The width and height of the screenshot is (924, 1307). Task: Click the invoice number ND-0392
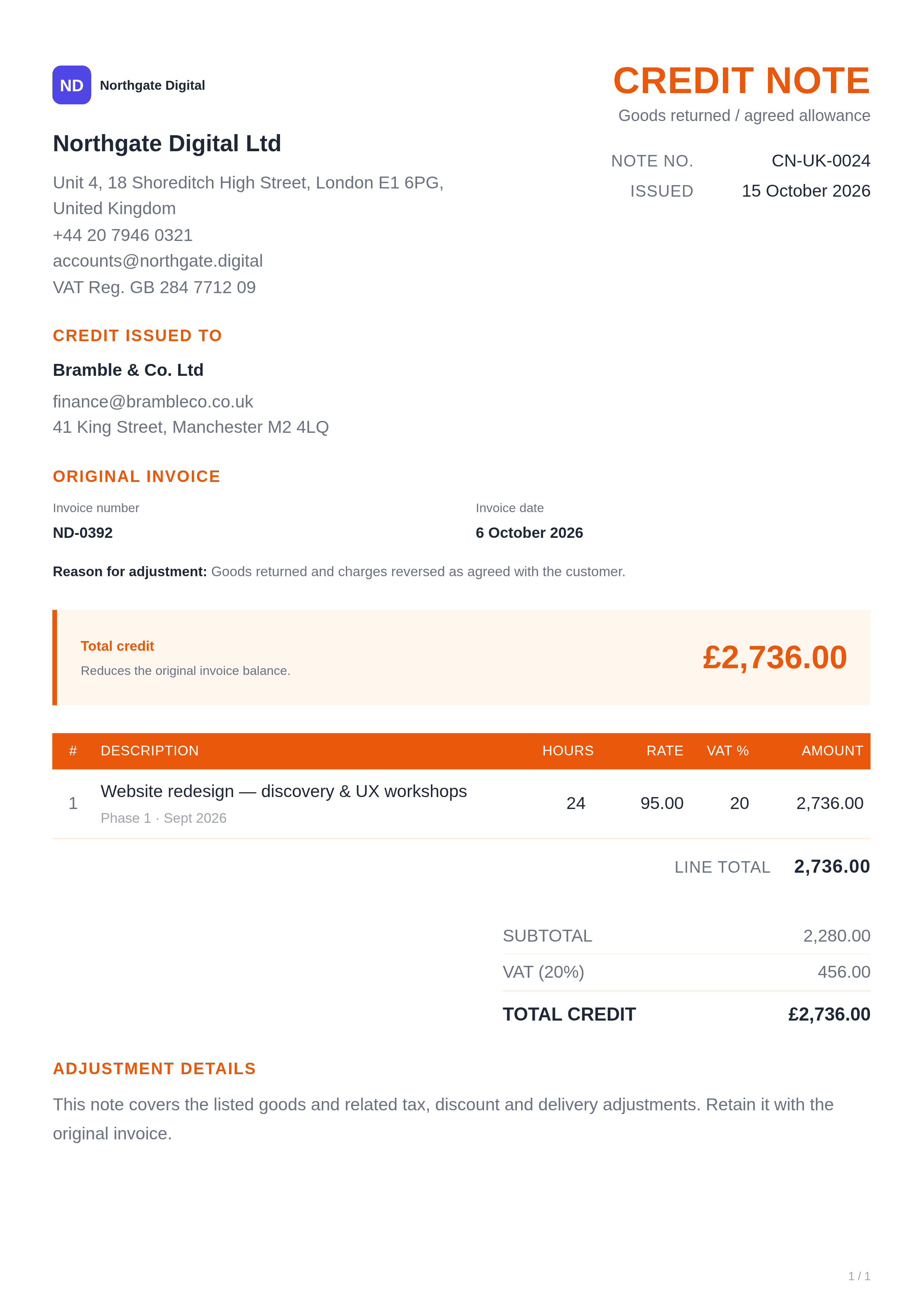coord(83,533)
